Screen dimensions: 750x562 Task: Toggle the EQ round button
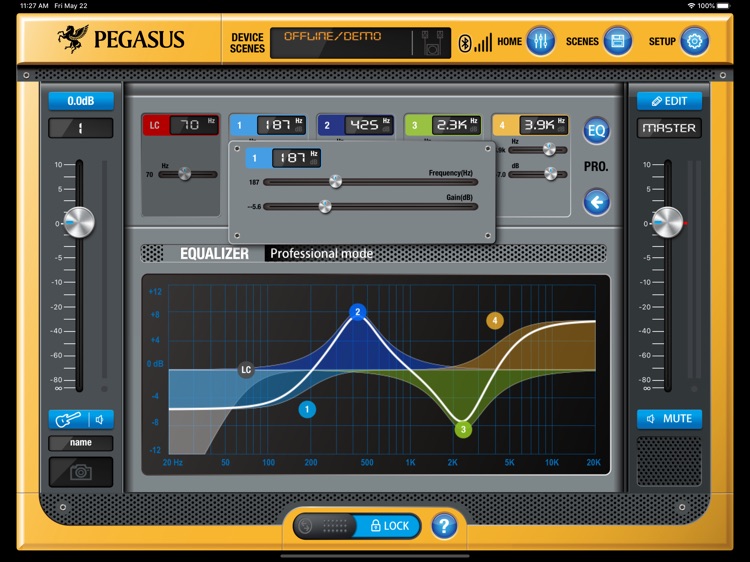click(596, 131)
